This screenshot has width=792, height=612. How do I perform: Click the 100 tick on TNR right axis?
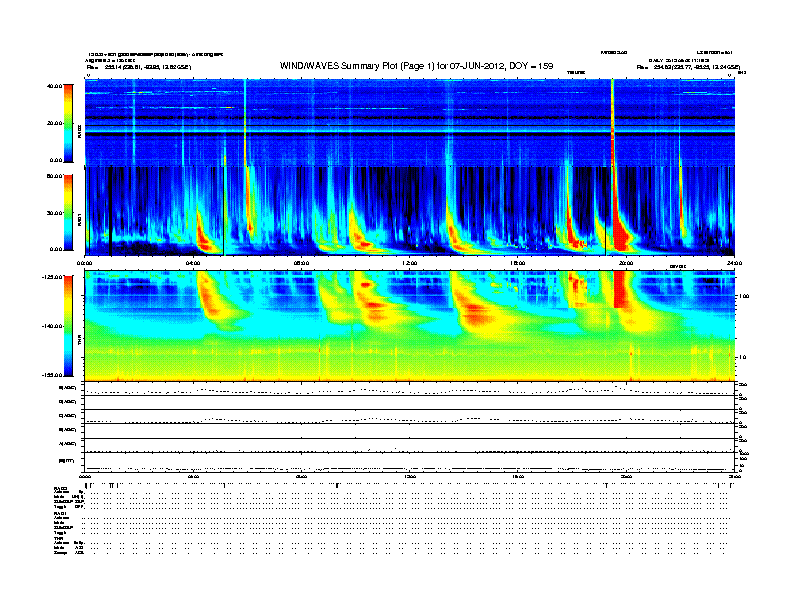pyautogui.click(x=744, y=296)
